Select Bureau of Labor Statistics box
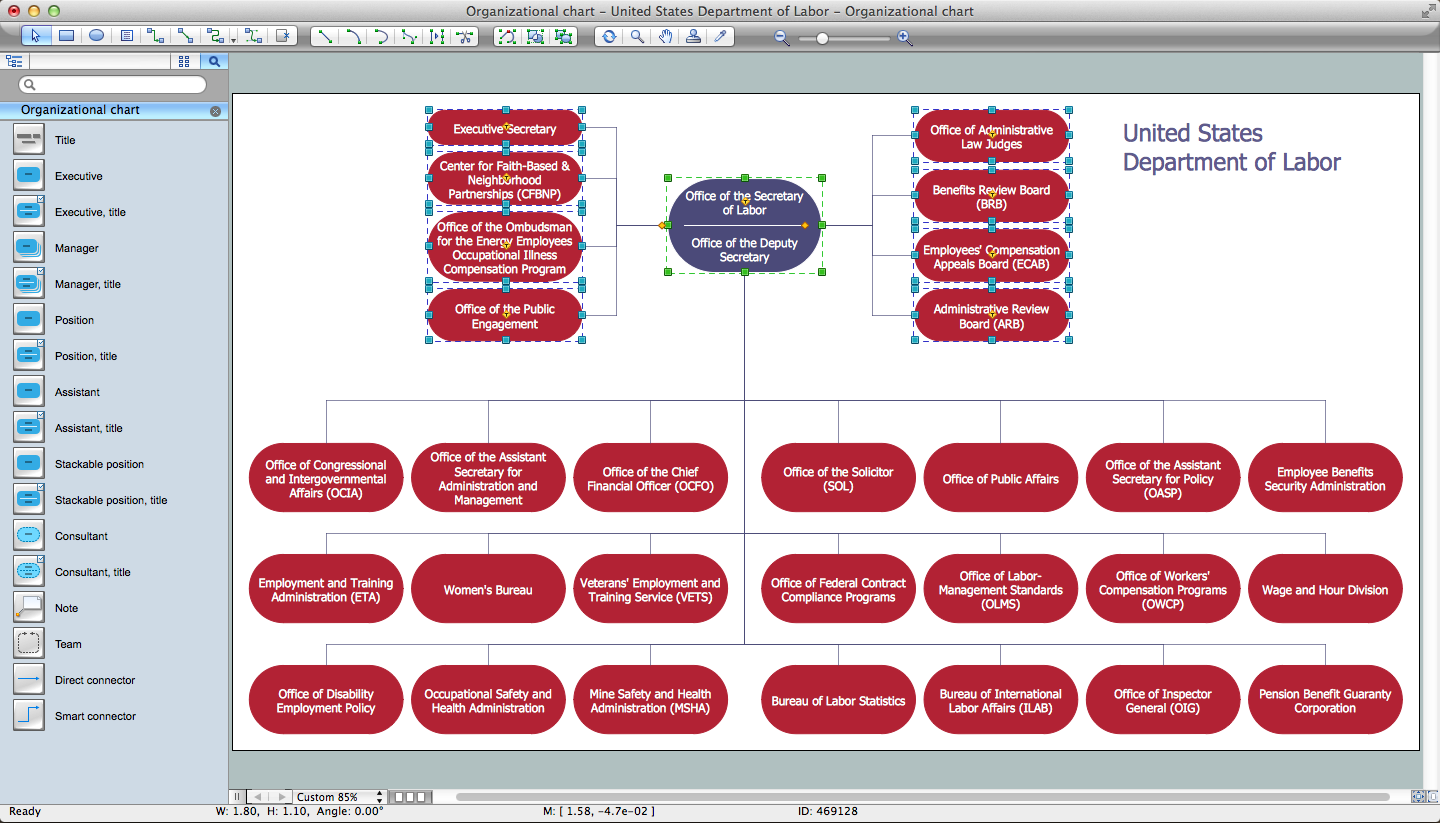The width and height of the screenshot is (1440, 823). coord(838,700)
